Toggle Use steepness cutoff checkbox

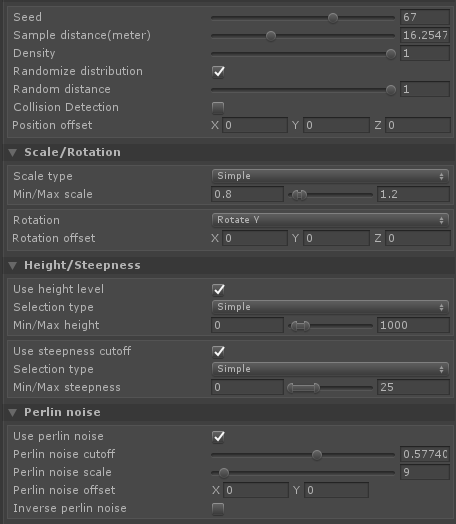pyautogui.click(x=218, y=352)
